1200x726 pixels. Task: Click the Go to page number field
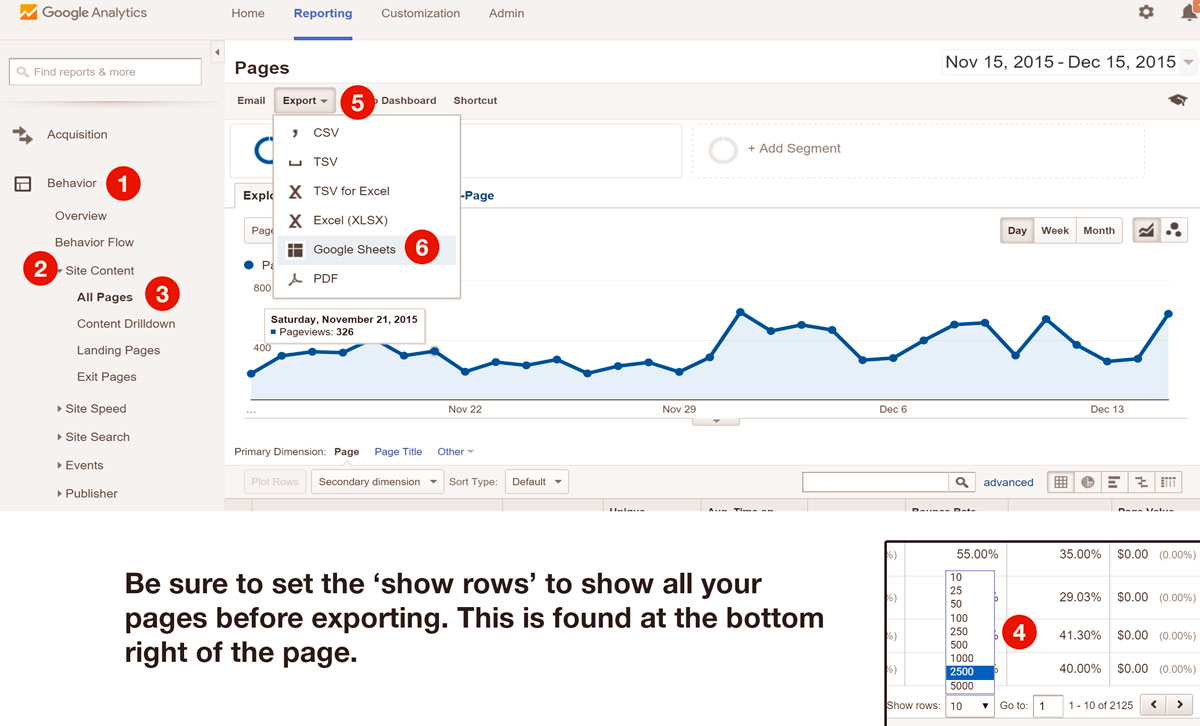coord(1047,706)
